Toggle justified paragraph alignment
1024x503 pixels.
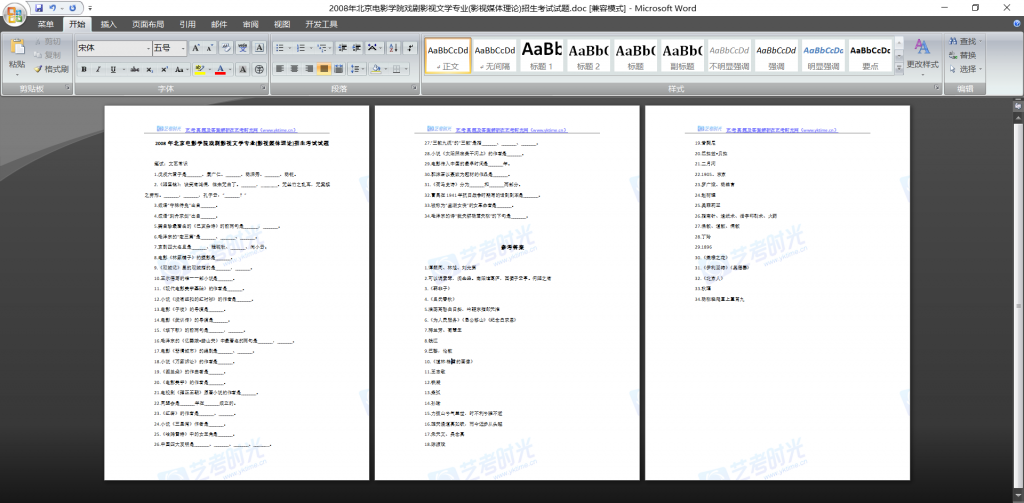click(325, 69)
